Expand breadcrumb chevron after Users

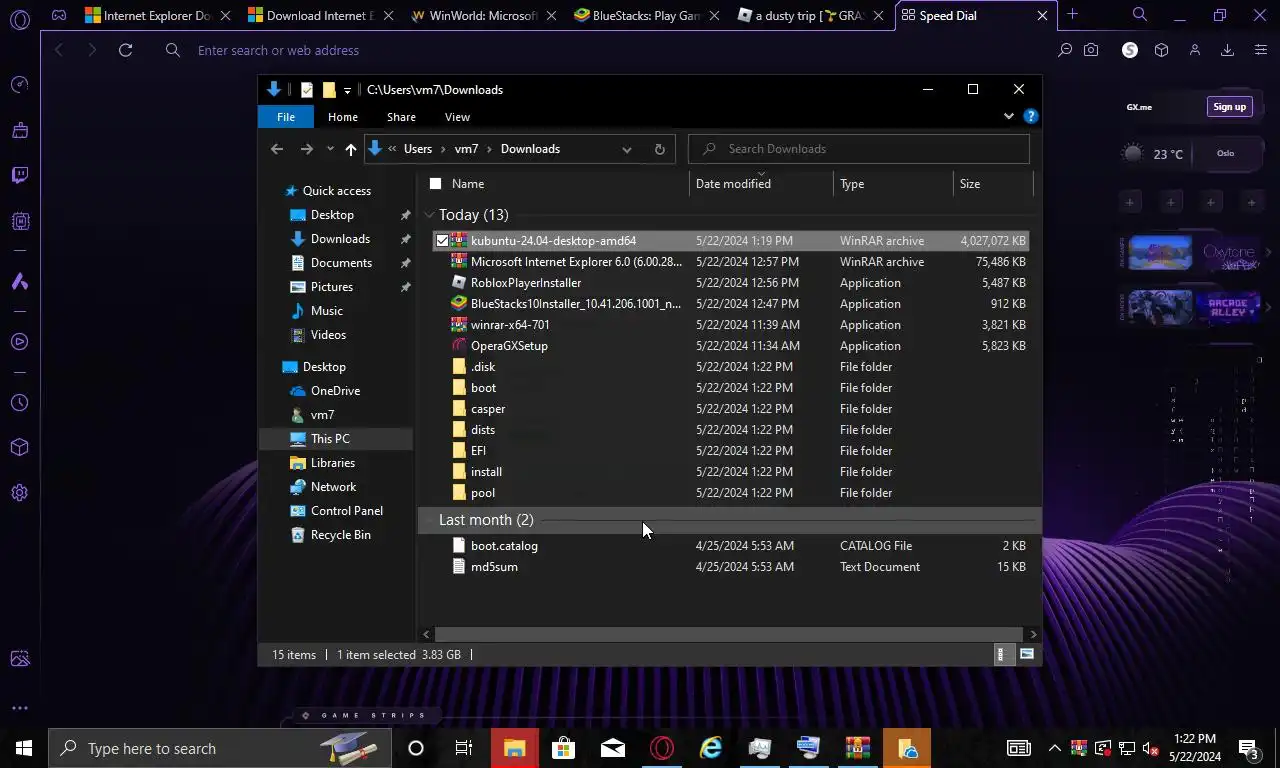click(443, 149)
